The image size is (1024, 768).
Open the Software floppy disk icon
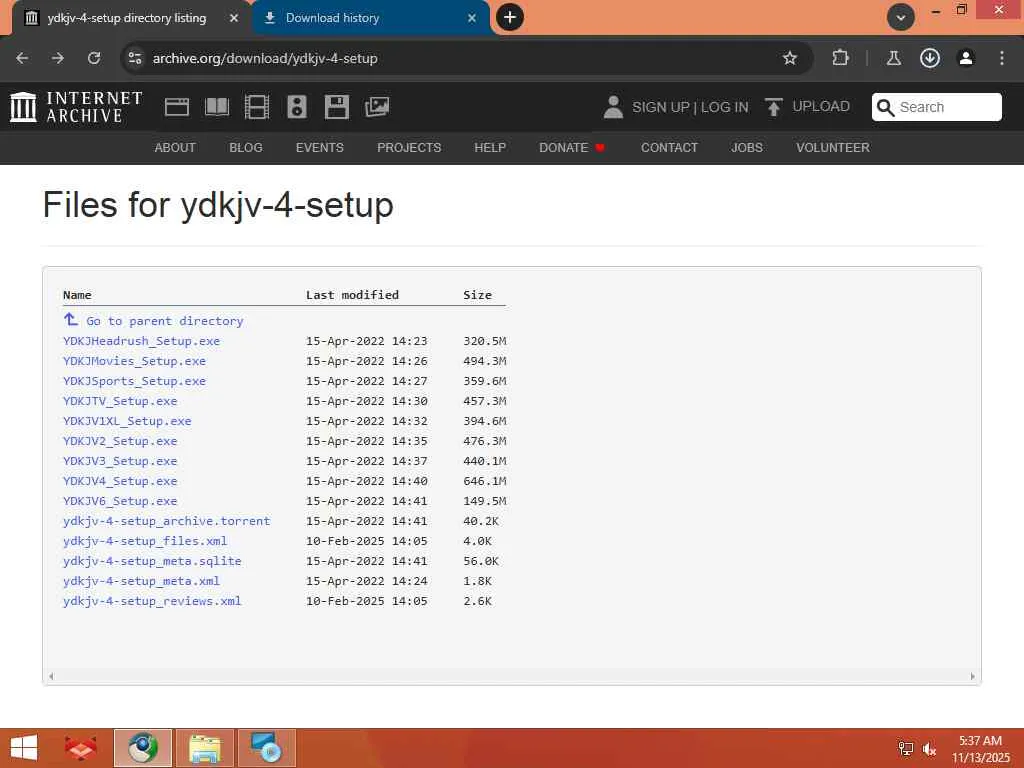point(337,107)
